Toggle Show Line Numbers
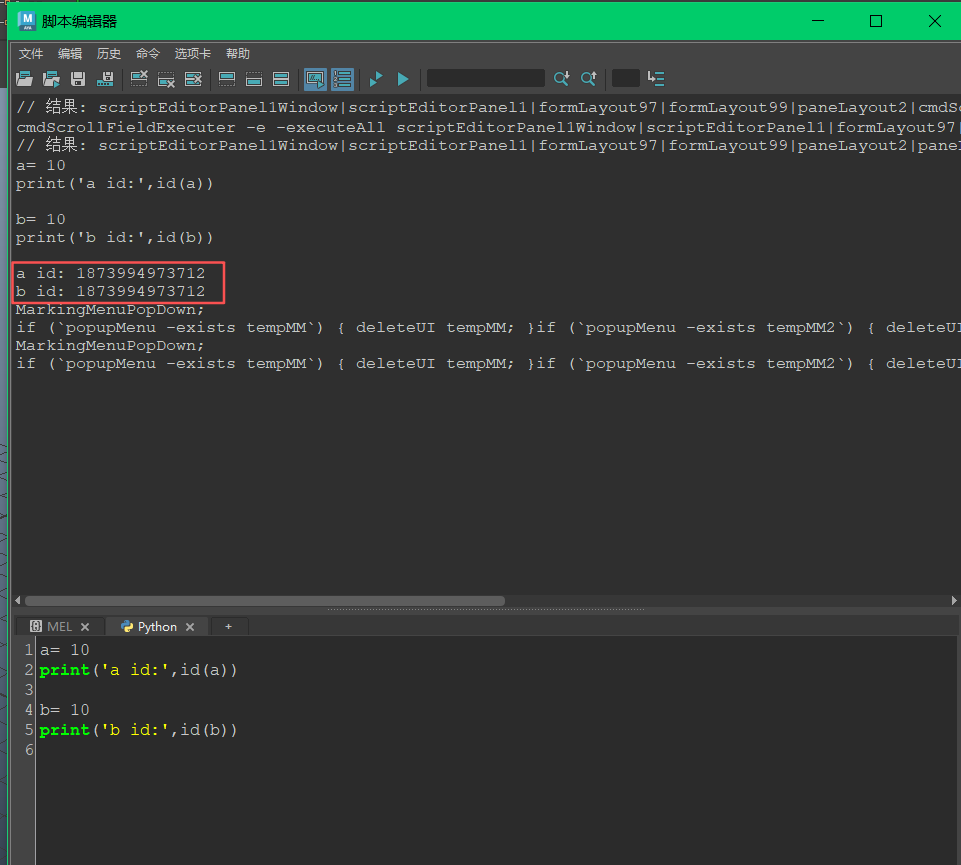 [343, 78]
